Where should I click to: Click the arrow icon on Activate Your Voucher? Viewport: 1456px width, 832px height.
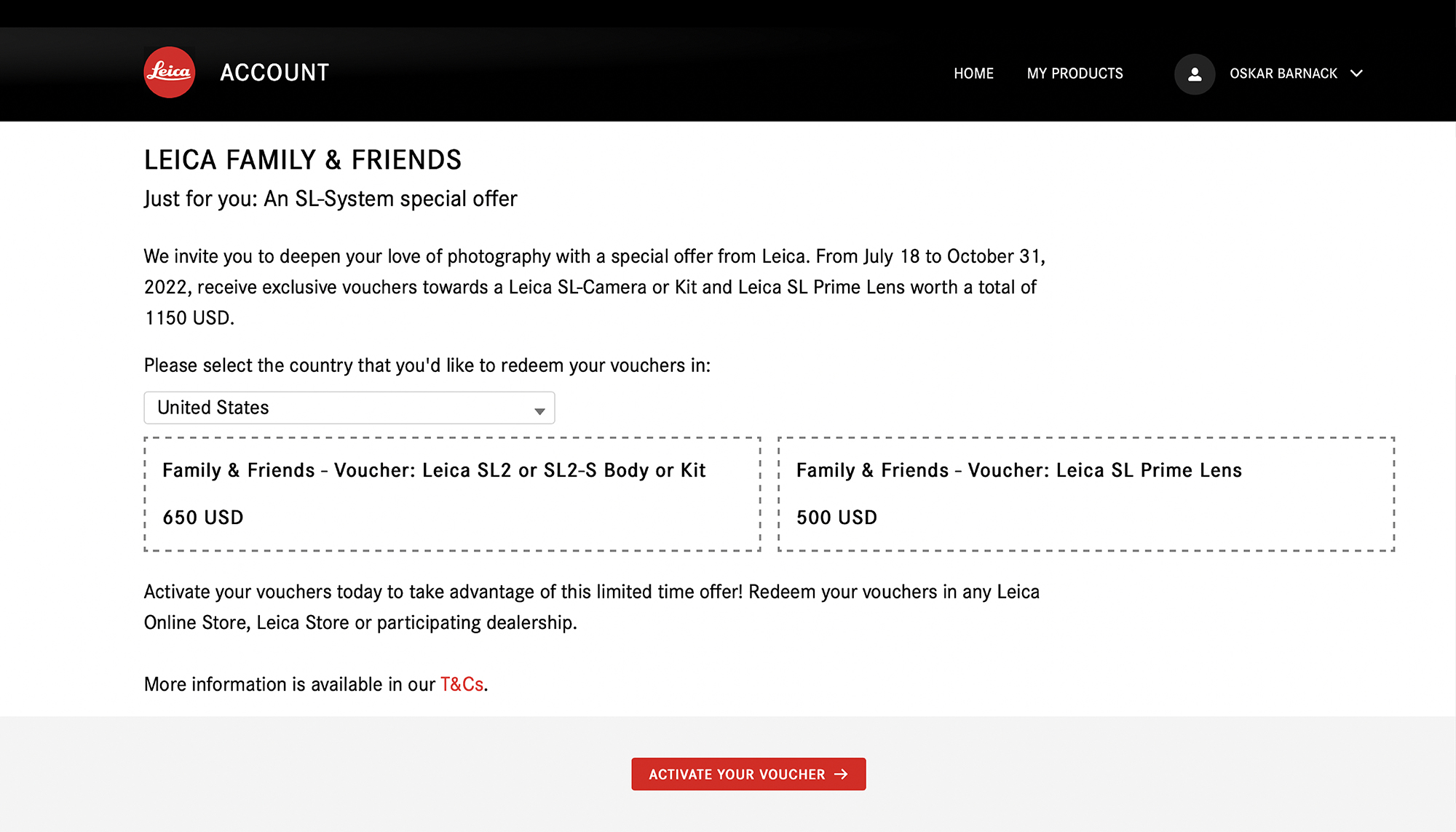click(x=842, y=774)
